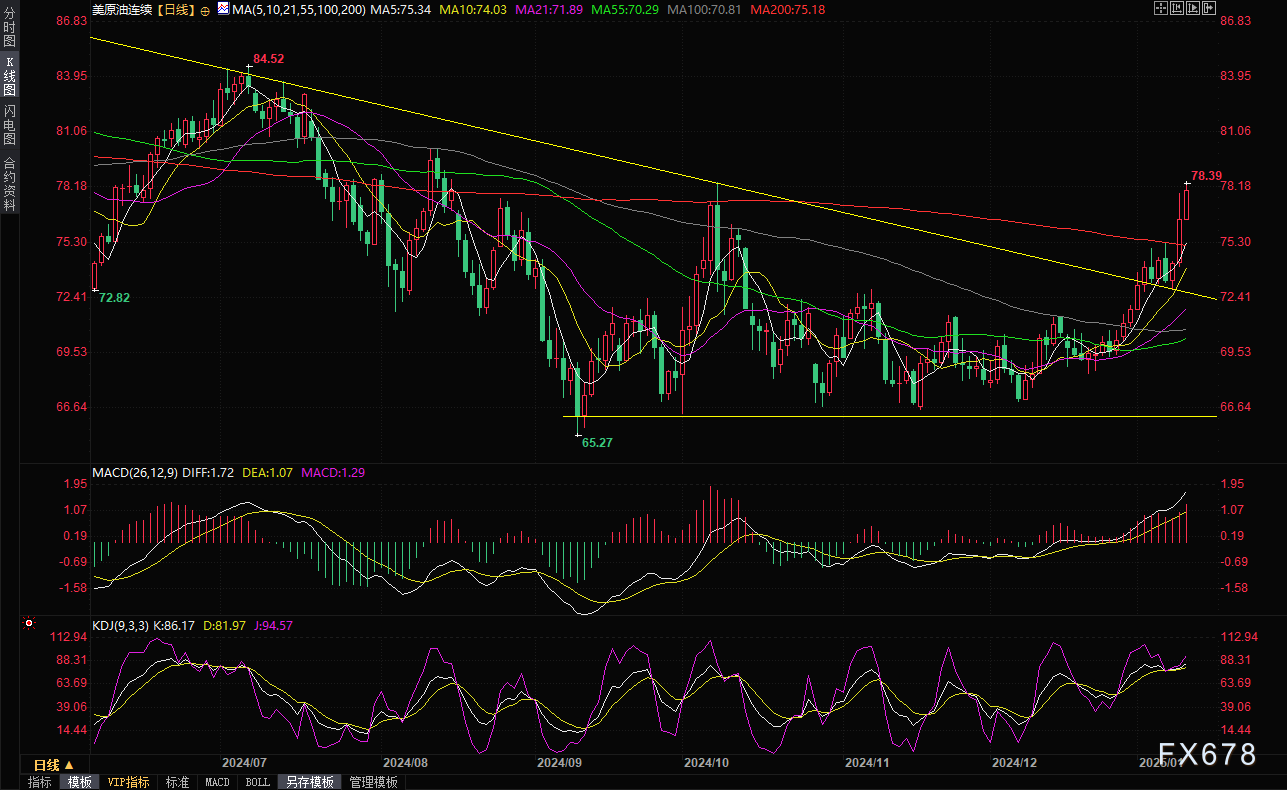Select the 模板 tab at bottom
This screenshot has width=1287, height=790.
[x=80, y=782]
